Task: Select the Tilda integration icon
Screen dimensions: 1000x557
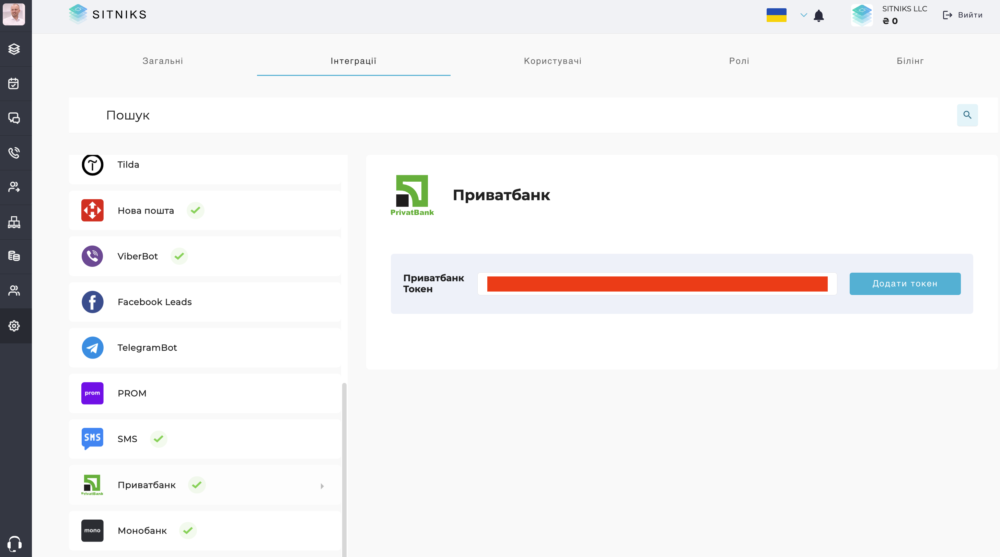Action: pyautogui.click(x=92, y=165)
